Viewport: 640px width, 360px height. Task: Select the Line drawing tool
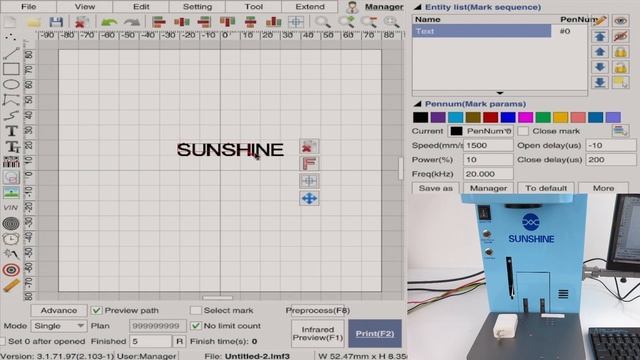(11, 53)
